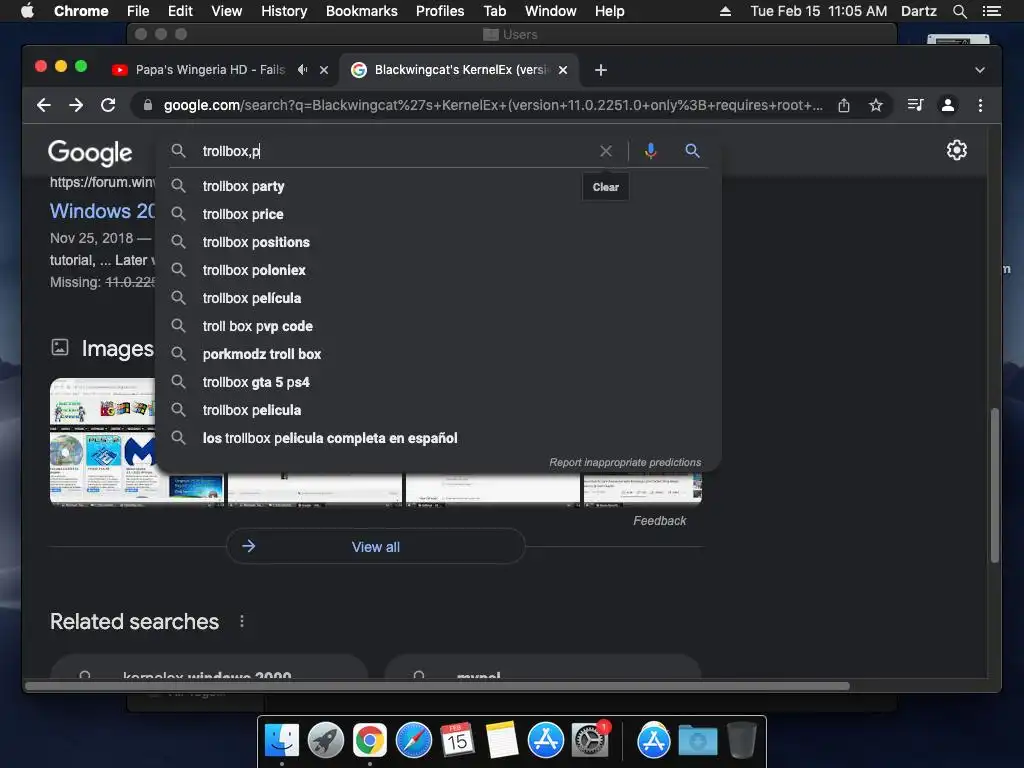The height and width of the screenshot is (768, 1024).
Task: Open a new tab with plus button
Action: click(x=601, y=70)
